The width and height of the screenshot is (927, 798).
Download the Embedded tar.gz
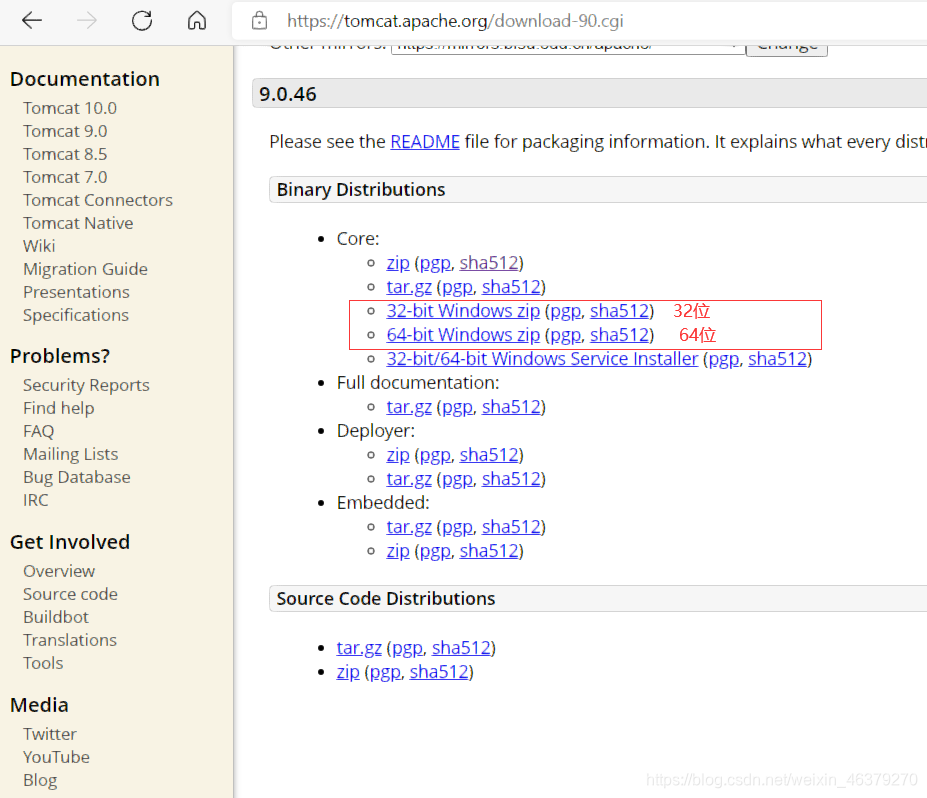pos(409,527)
